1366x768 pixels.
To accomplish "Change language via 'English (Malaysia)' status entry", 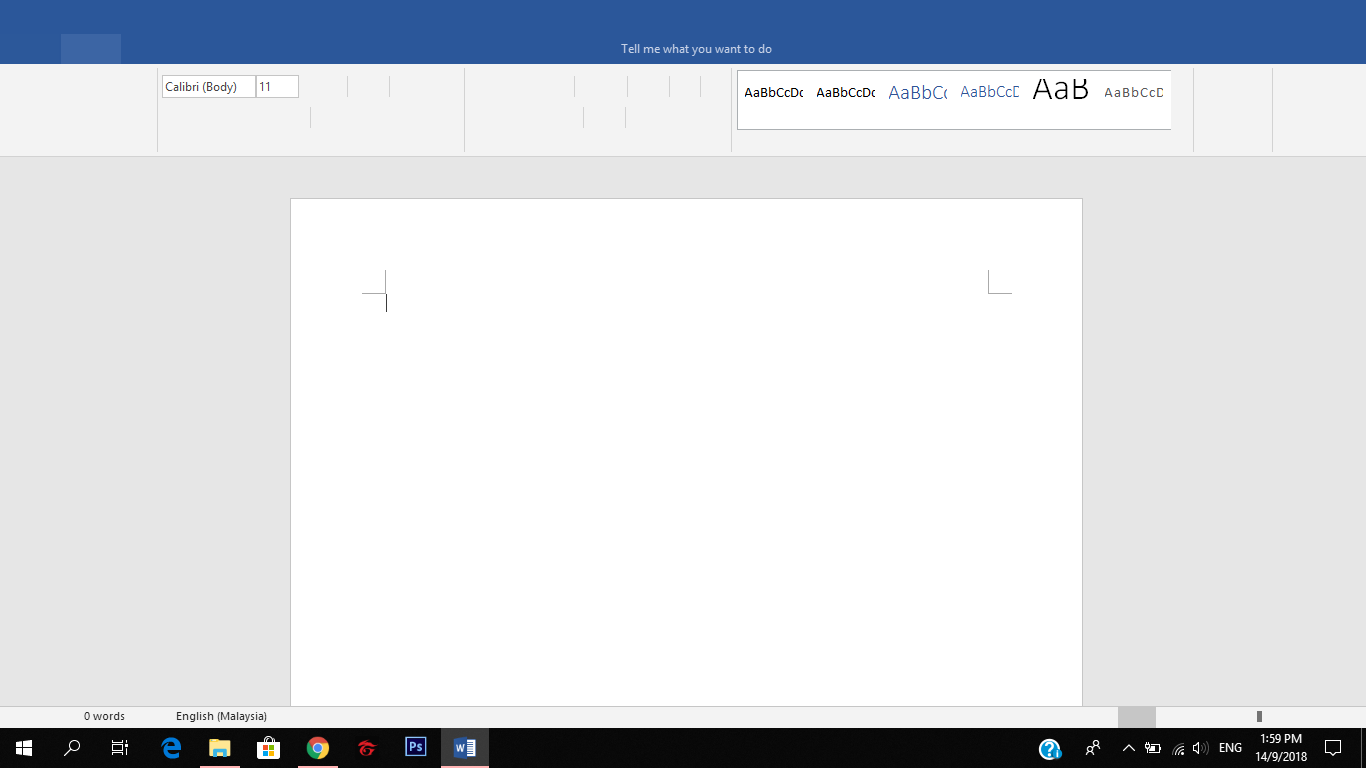I will [221, 716].
